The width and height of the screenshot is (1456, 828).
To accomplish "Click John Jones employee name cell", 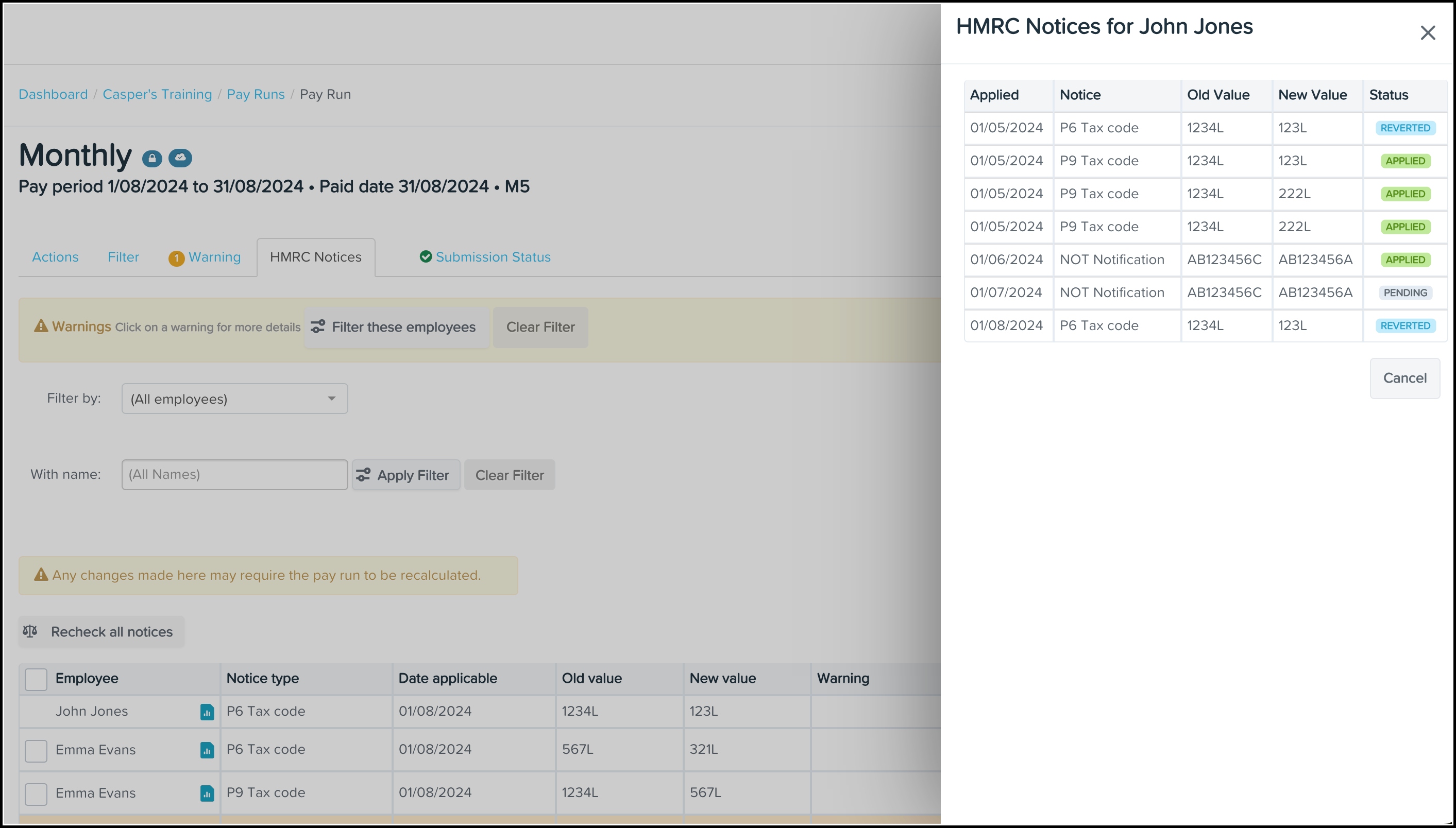I will [92, 712].
